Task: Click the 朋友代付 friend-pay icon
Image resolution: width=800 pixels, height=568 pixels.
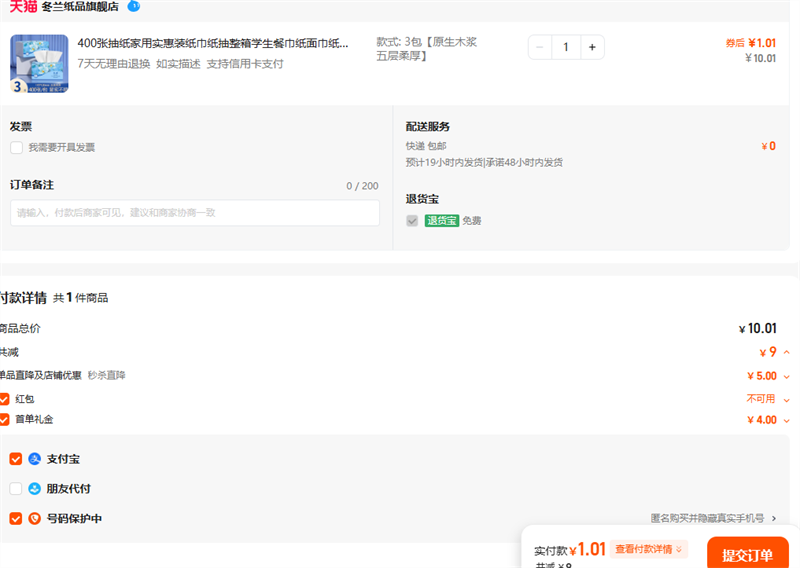Action: coord(35,489)
